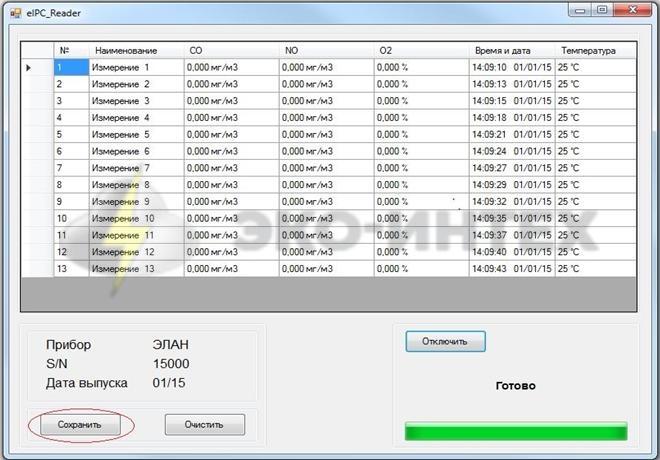Click the elPC_Reader title bar app icon

tap(13, 10)
